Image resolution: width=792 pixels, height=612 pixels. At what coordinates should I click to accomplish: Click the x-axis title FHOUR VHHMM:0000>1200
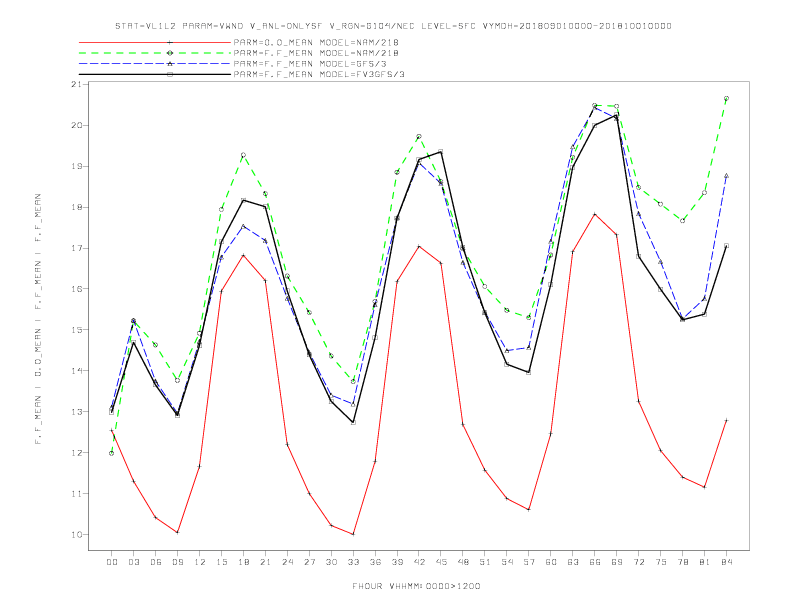[x=416, y=586]
